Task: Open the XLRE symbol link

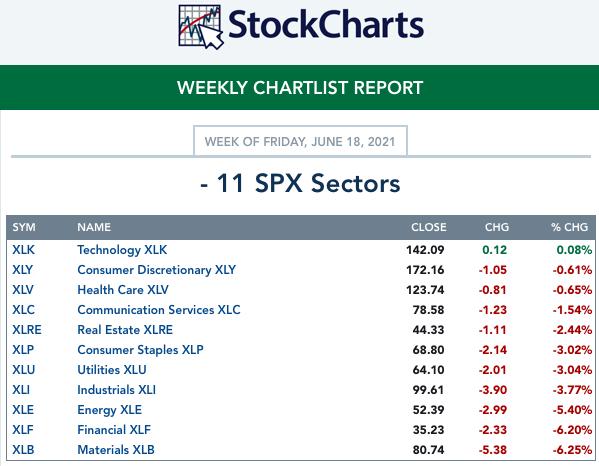Action: click(27, 330)
